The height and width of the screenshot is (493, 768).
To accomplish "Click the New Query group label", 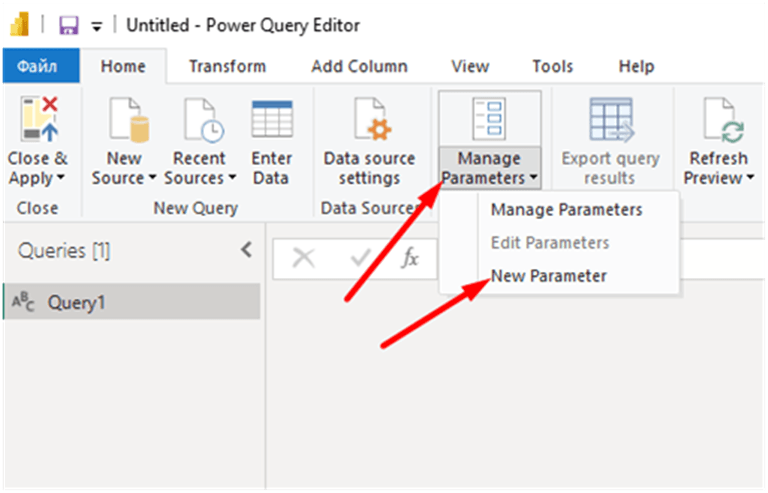I will click(x=196, y=208).
